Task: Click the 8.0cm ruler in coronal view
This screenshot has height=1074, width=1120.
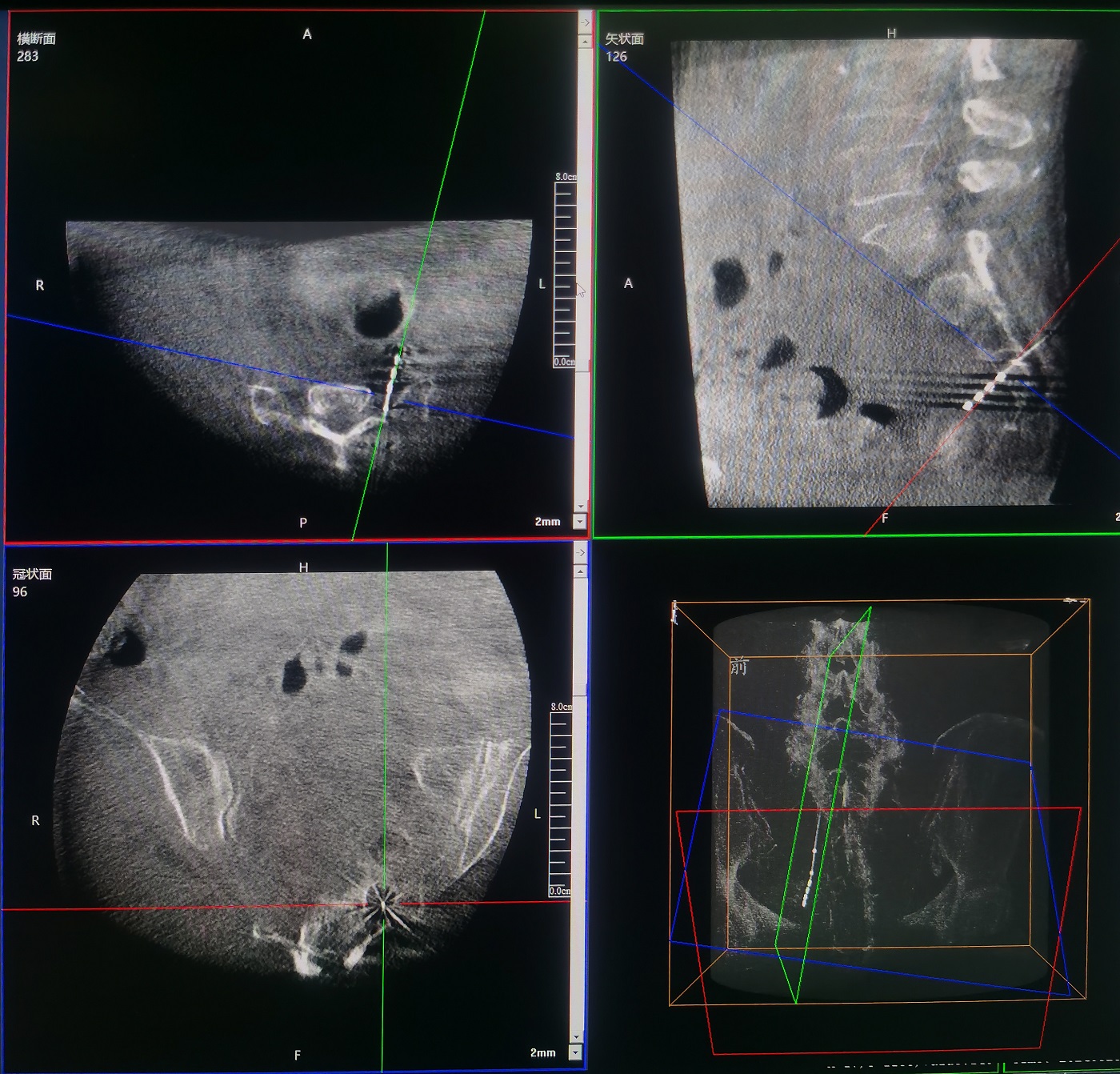Action: point(560,800)
